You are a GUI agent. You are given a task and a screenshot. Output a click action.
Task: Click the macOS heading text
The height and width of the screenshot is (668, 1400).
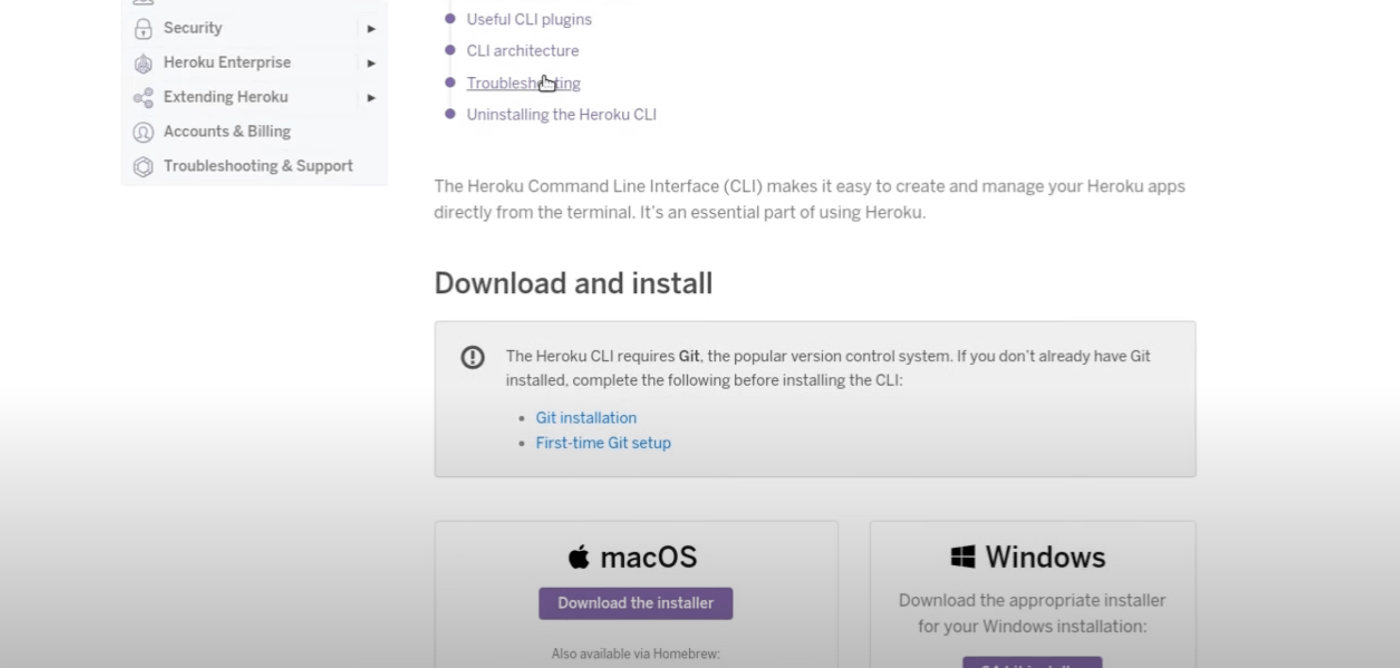[x=648, y=557]
